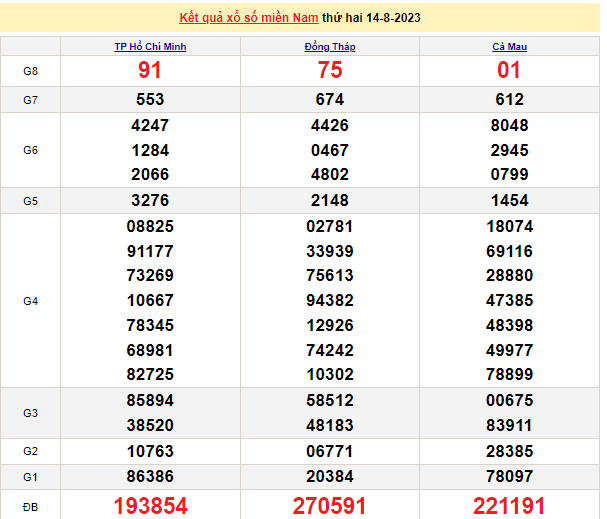Viewport: 607px width, 519px height.
Task: Click the ĐB special prize row label
Action: (30, 506)
